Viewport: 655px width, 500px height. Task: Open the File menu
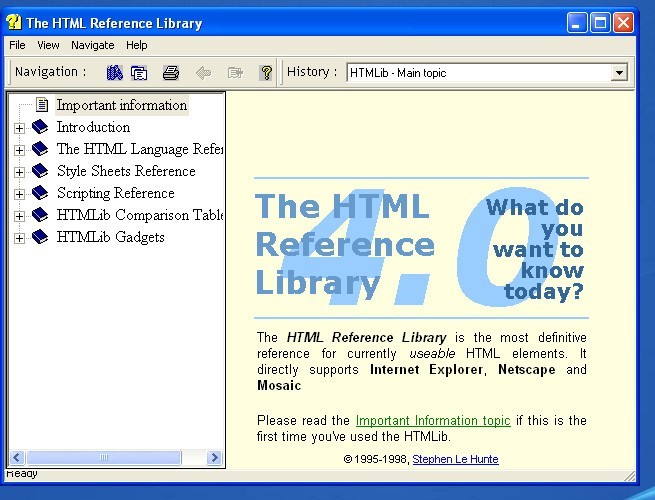(x=18, y=45)
